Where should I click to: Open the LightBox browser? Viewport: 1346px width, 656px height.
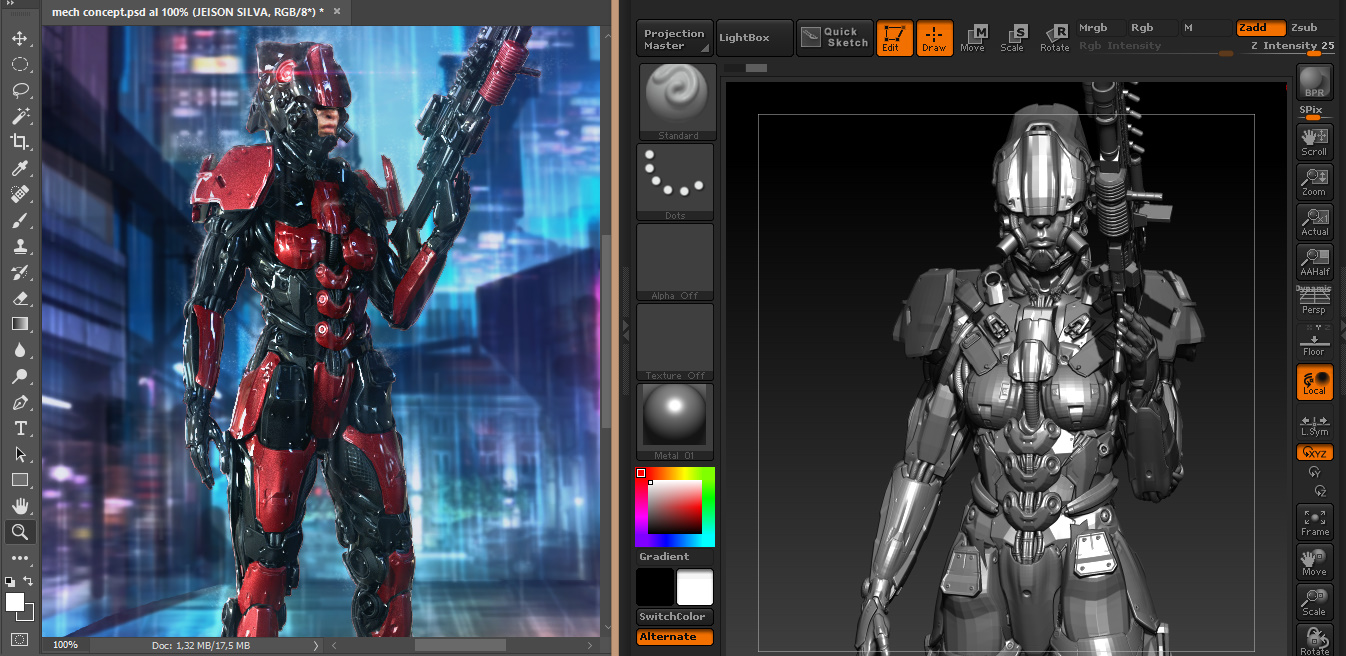click(x=754, y=38)
